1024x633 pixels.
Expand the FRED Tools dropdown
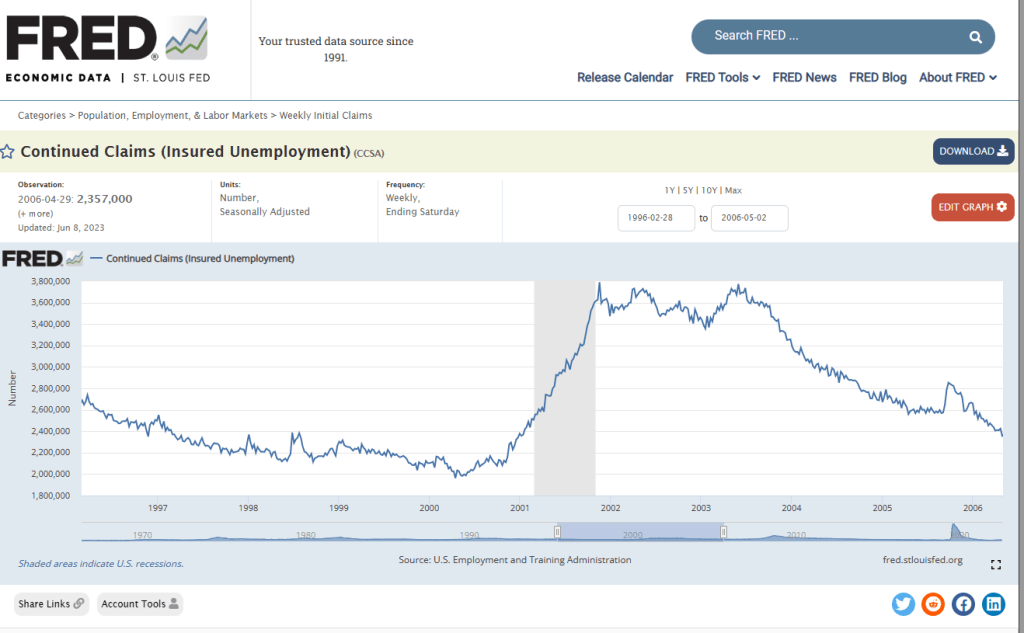tap(722, 77)
